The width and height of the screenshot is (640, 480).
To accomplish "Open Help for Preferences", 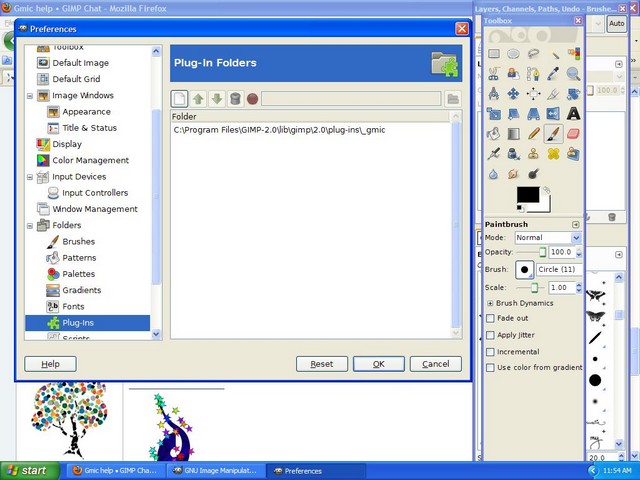I will coord(50,364).
